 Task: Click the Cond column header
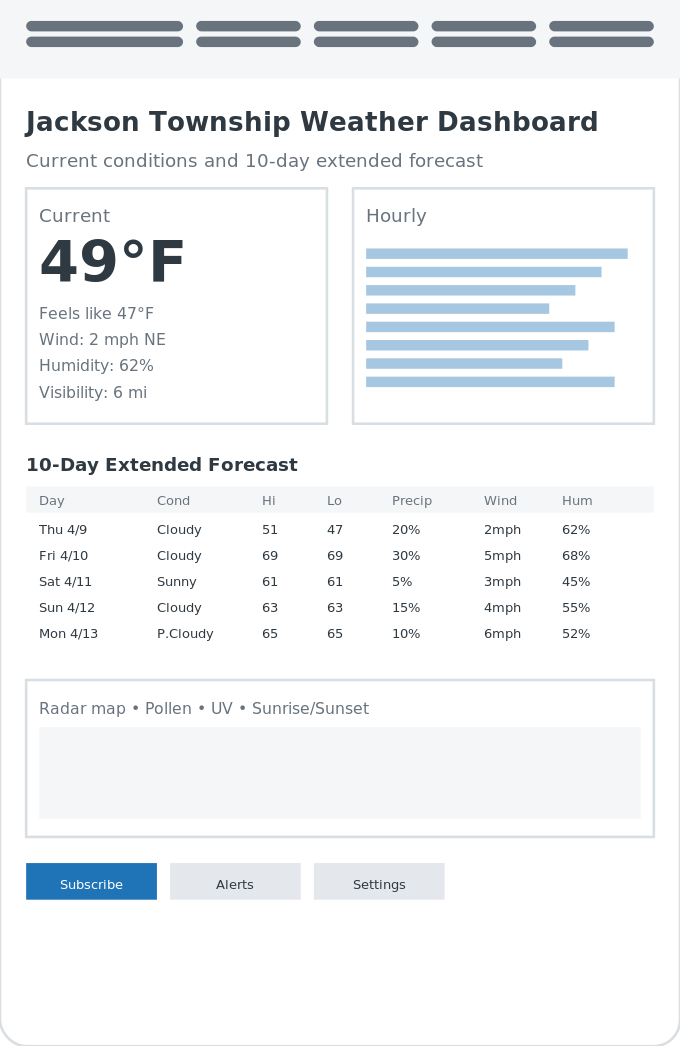[174, 500]
